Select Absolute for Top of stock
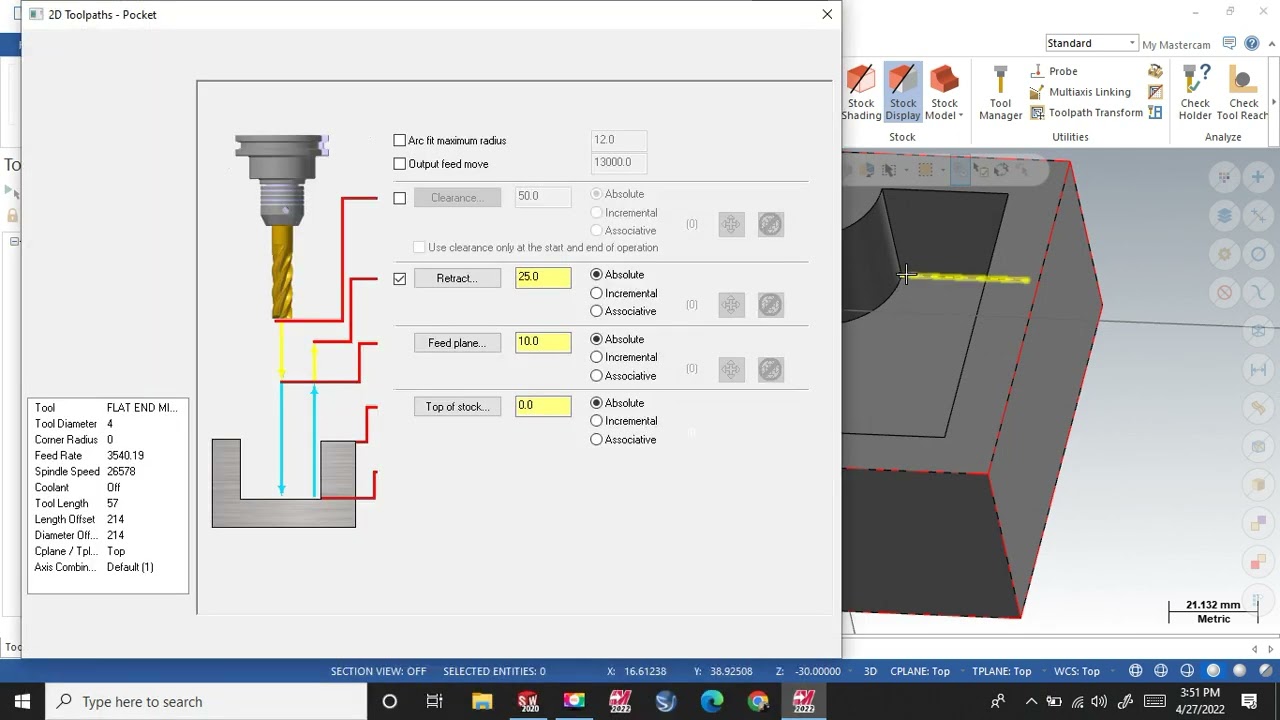 pos(597,403)
